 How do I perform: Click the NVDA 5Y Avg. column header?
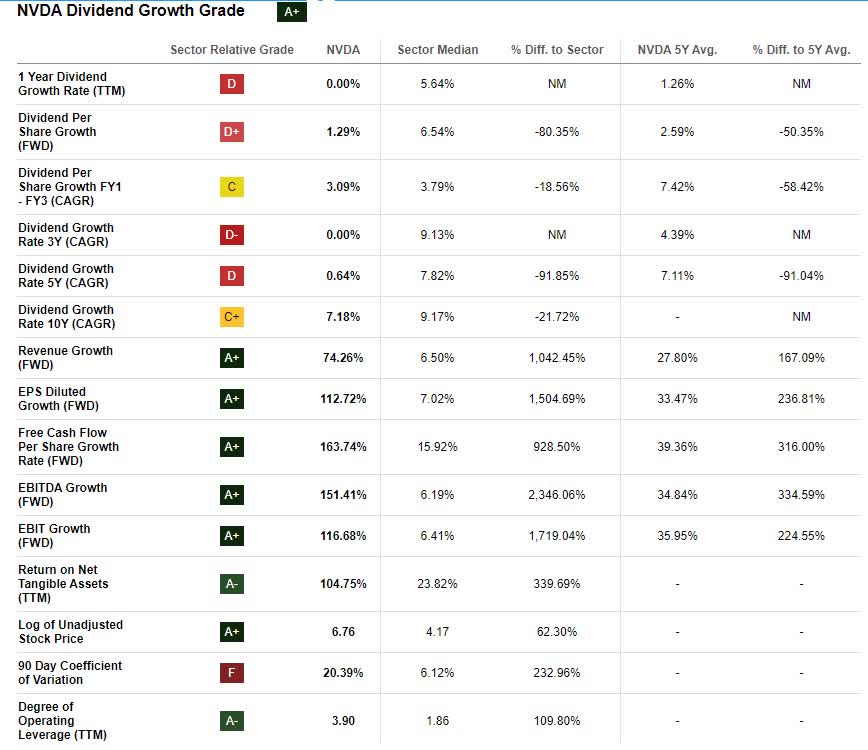click(677, 50)
